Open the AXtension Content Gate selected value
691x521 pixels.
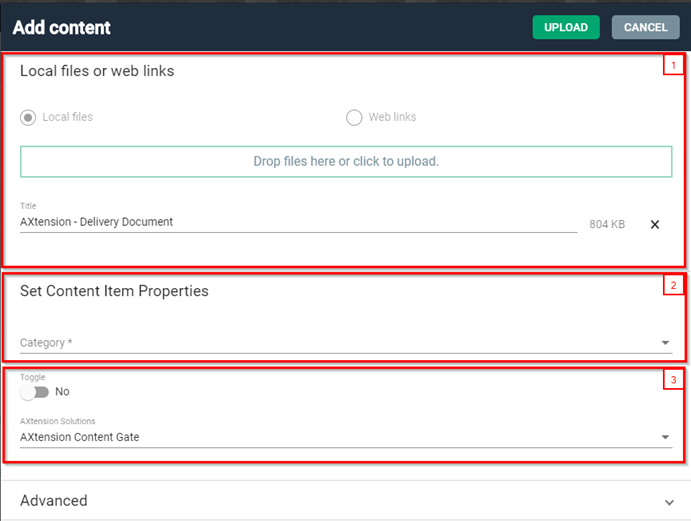coord(82,436)
